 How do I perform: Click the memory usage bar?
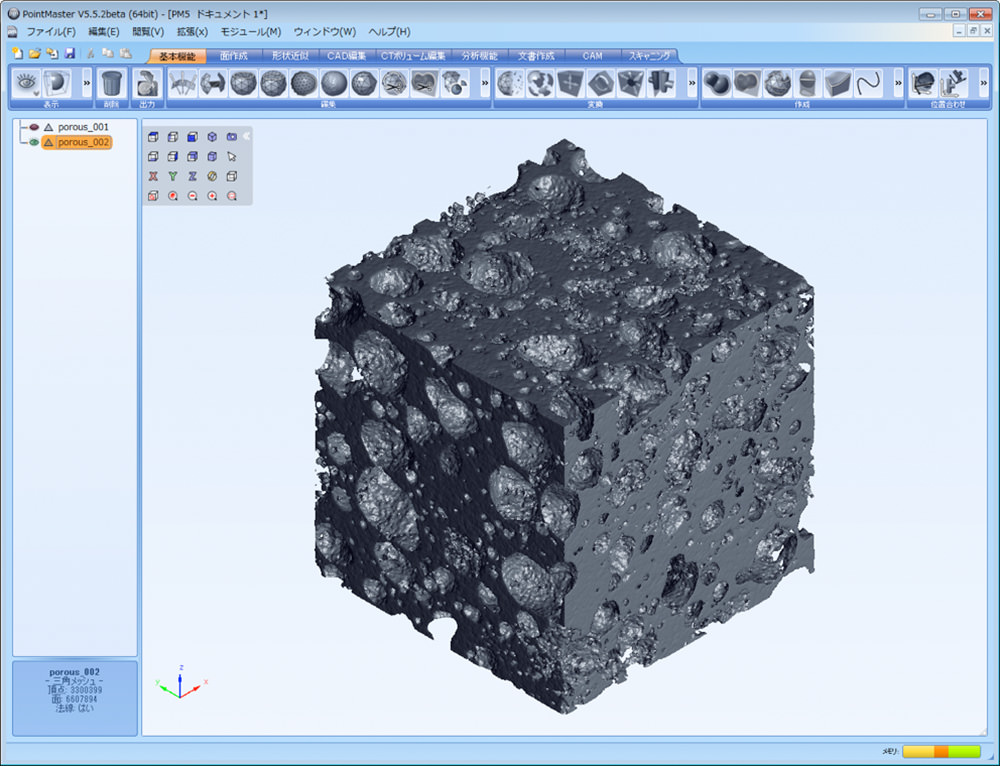pos(941,752)
